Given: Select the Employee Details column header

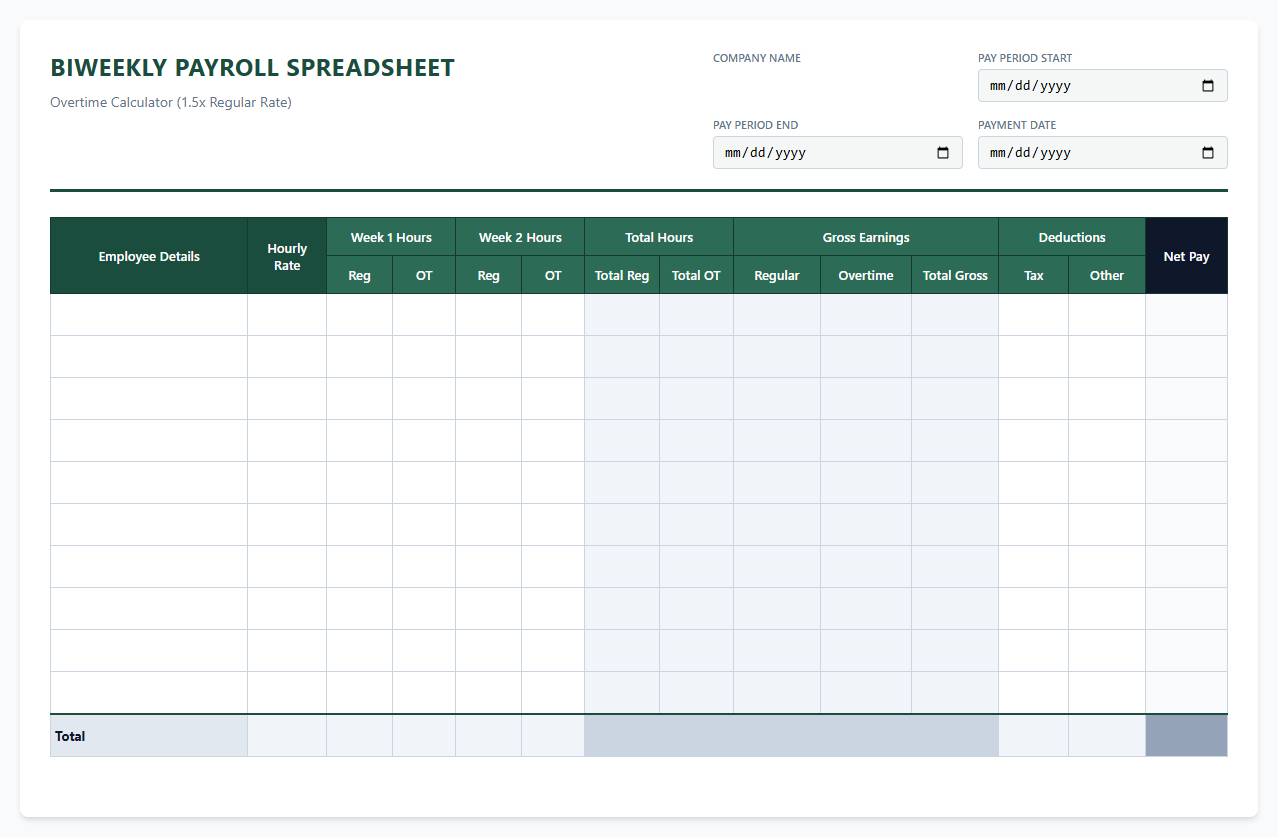Looking at the screenshot, I should click(149, 256).
